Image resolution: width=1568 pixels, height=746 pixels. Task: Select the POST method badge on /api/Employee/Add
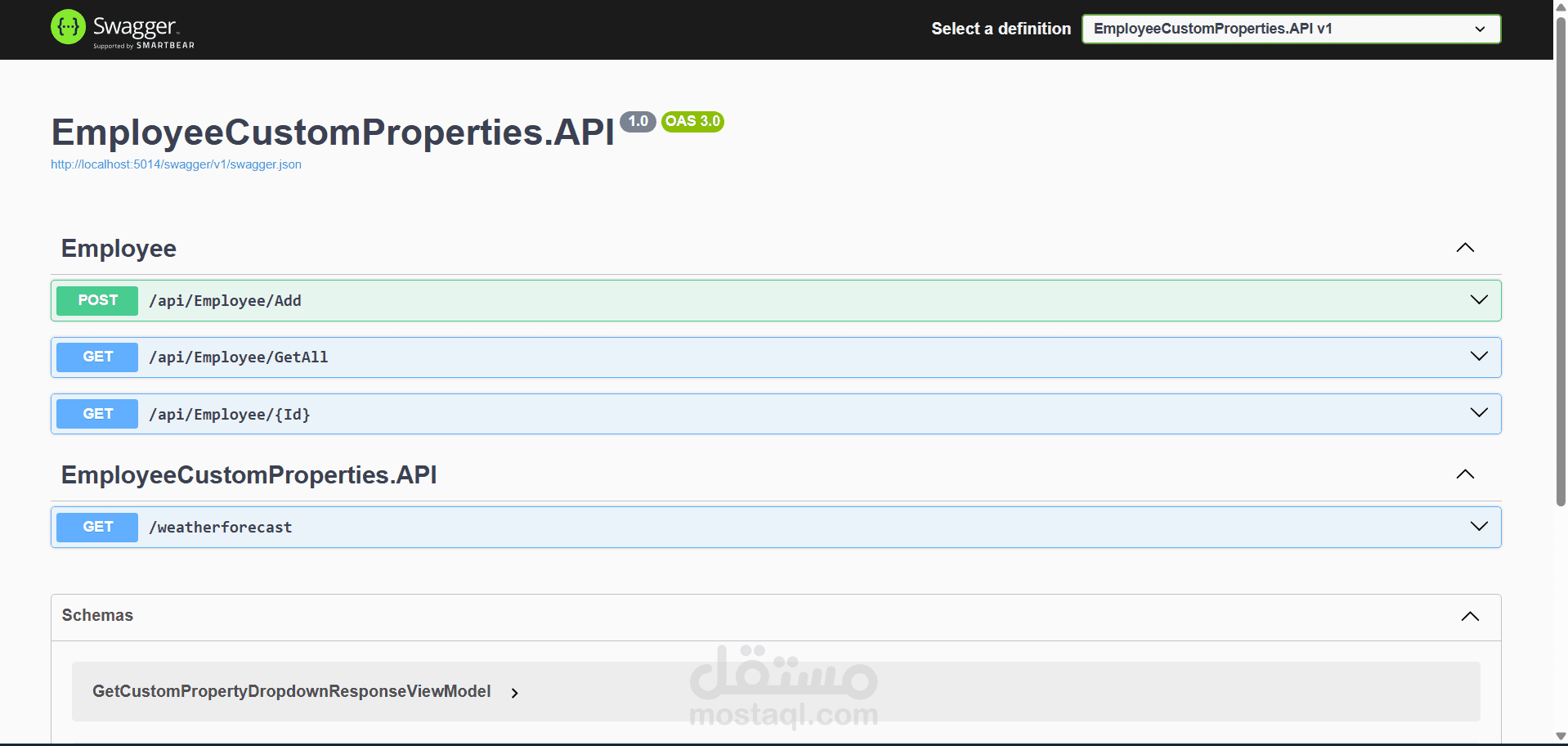click(x=96, y=300)
